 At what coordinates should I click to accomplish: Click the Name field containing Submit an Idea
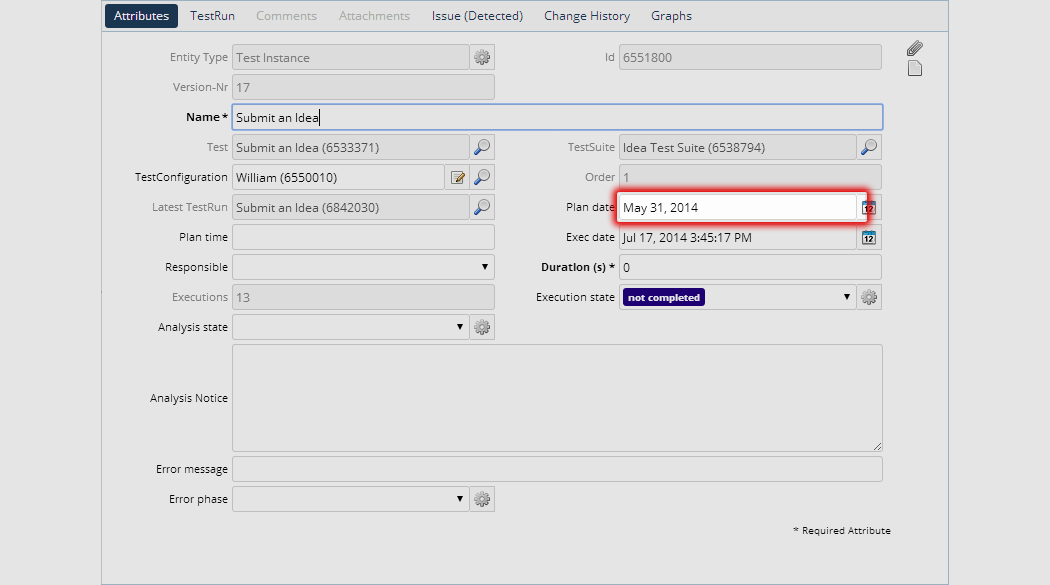click(x=558, y=117)
